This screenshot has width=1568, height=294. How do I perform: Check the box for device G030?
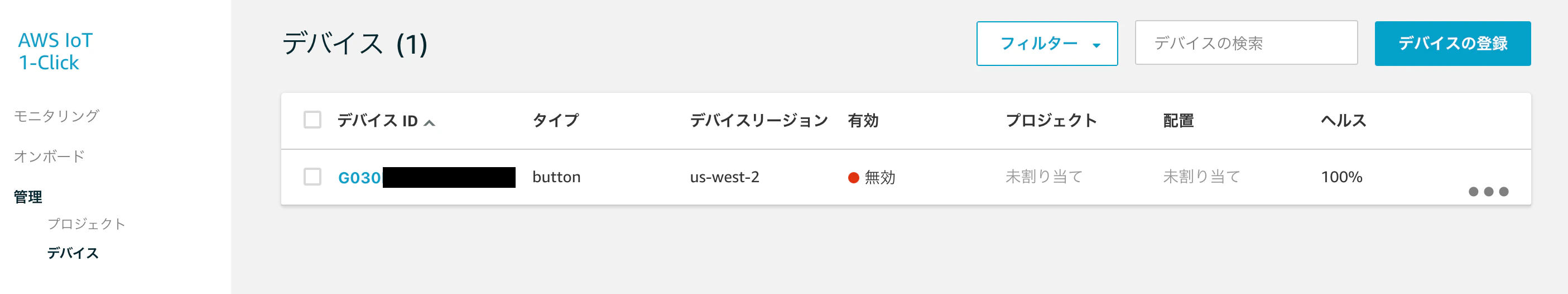312,177
